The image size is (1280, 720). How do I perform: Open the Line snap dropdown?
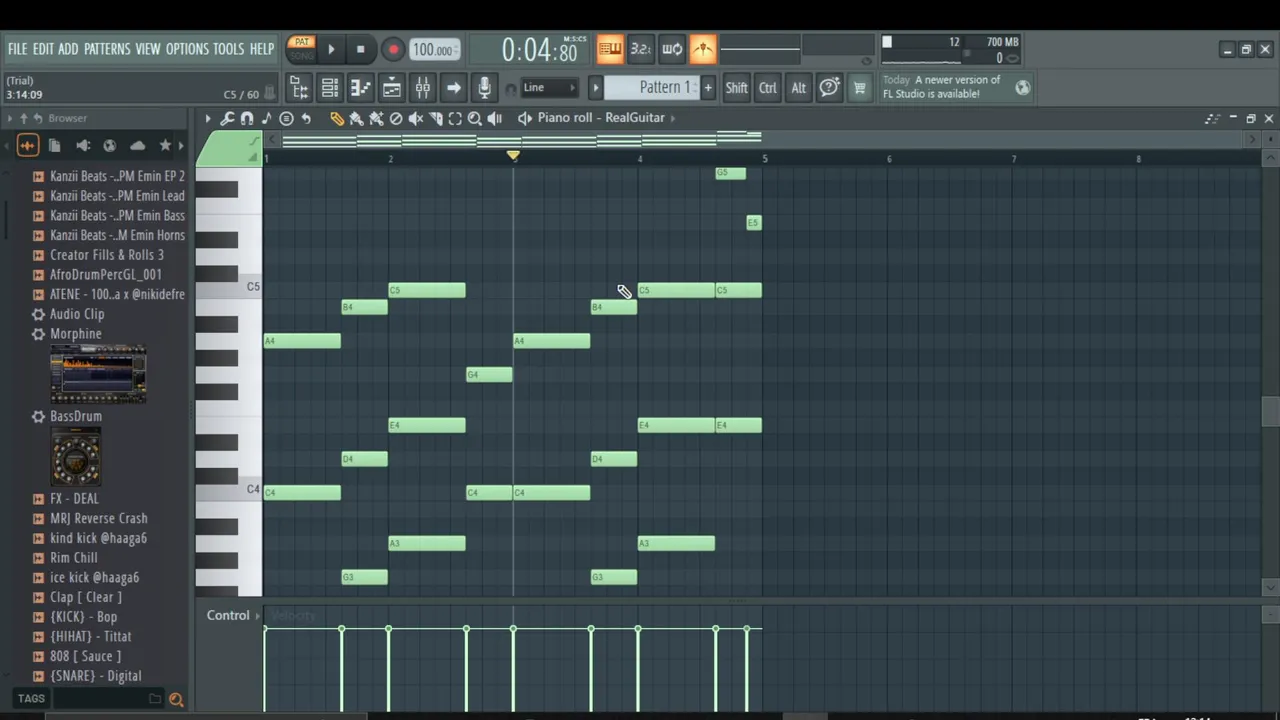549,88
